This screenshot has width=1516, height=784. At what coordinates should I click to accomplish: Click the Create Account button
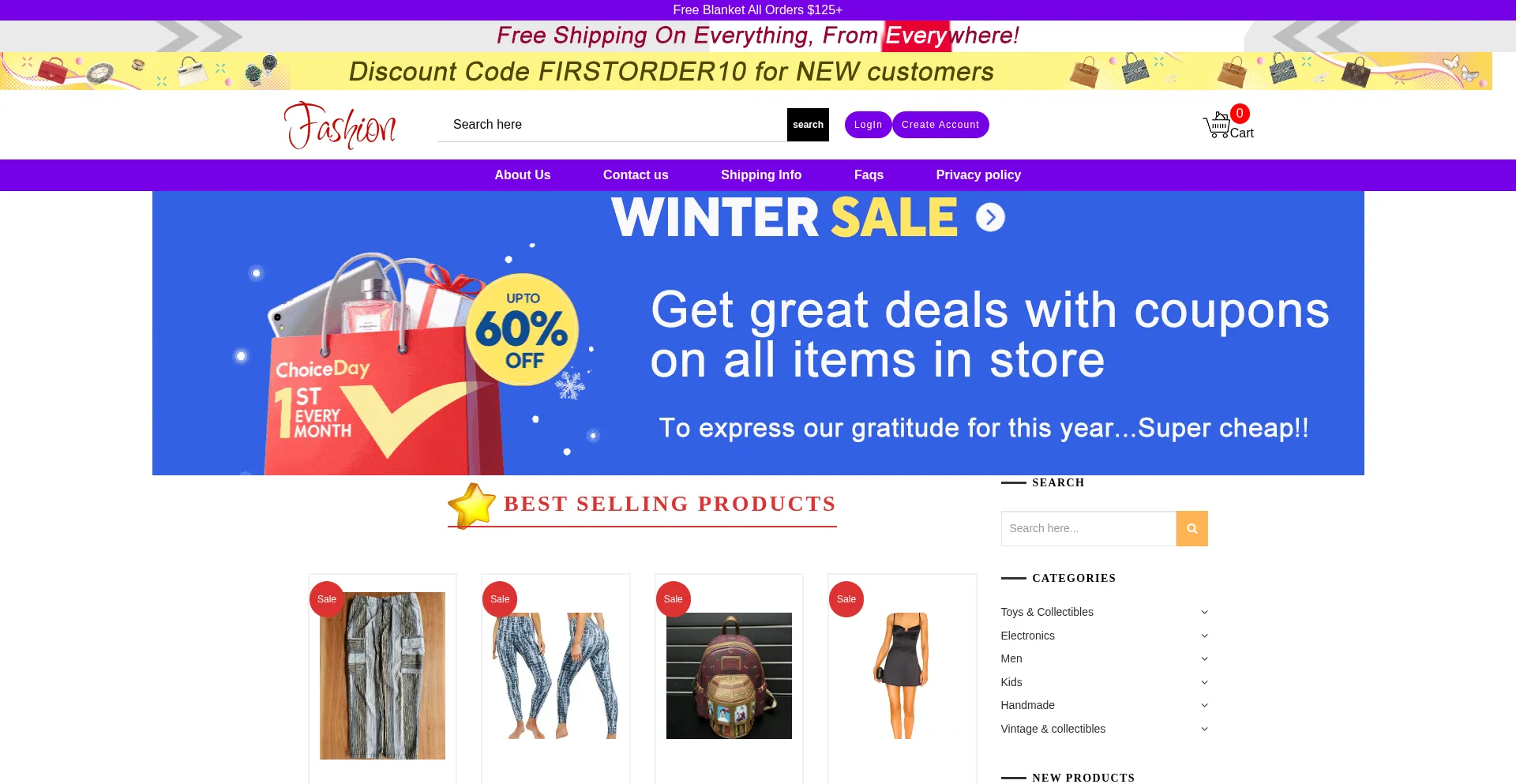pos(940,125)
